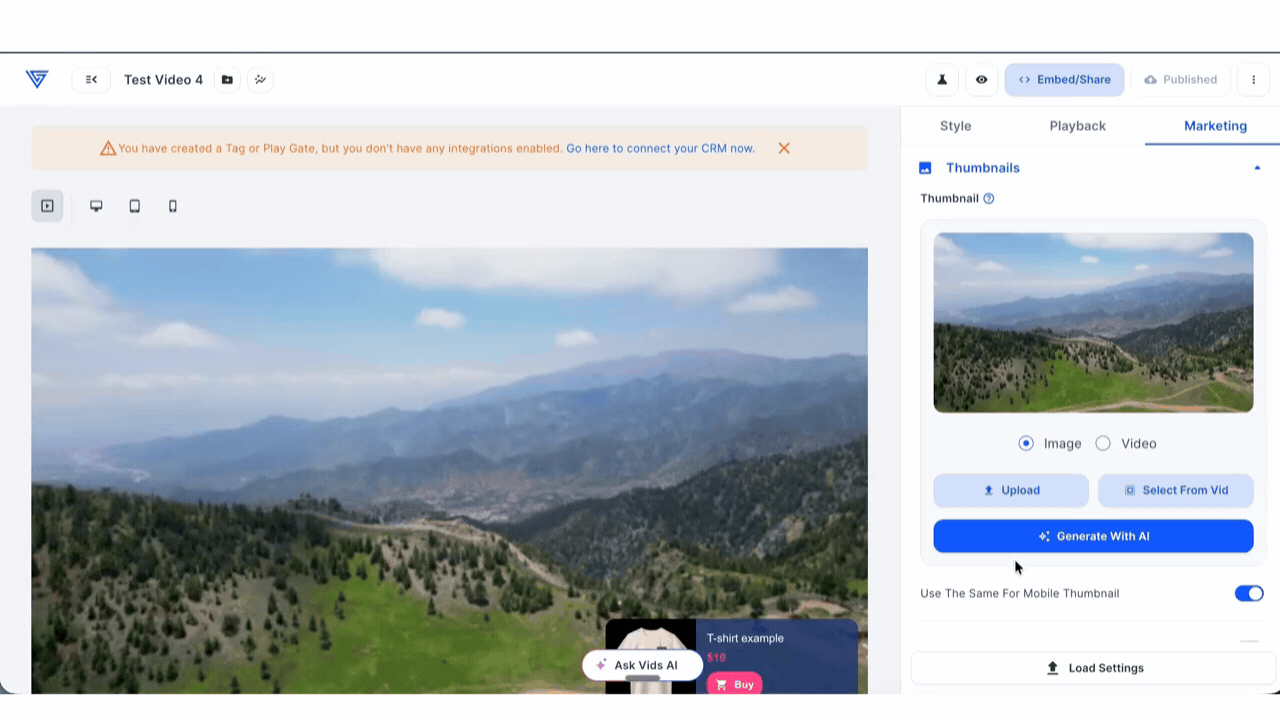Image resolution: width=1280 pixels, height=720 pixels.
Task: Click the main video preview area
Action: tap(449, 470)
